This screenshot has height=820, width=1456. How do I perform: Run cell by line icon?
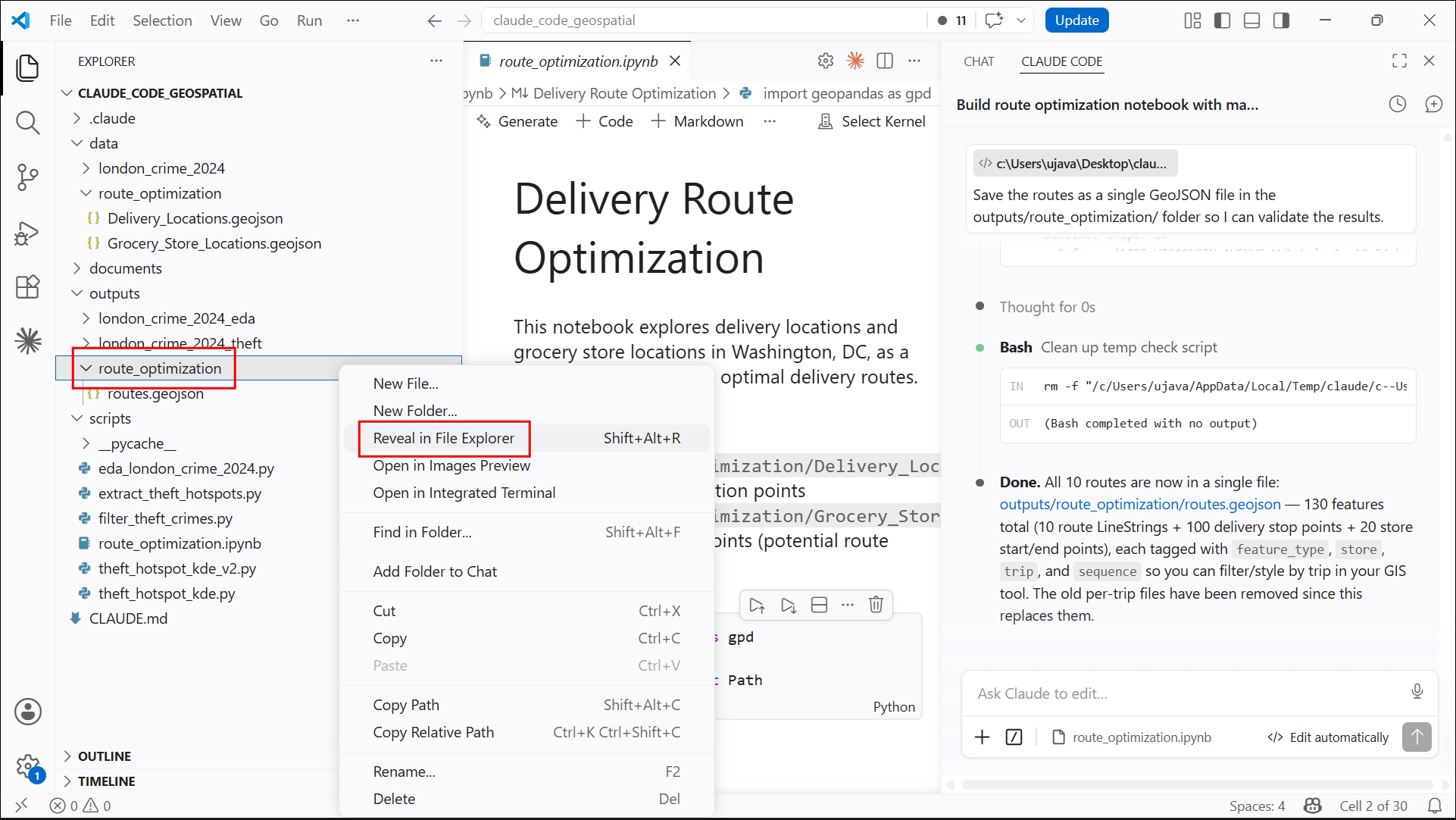[789, 605]
